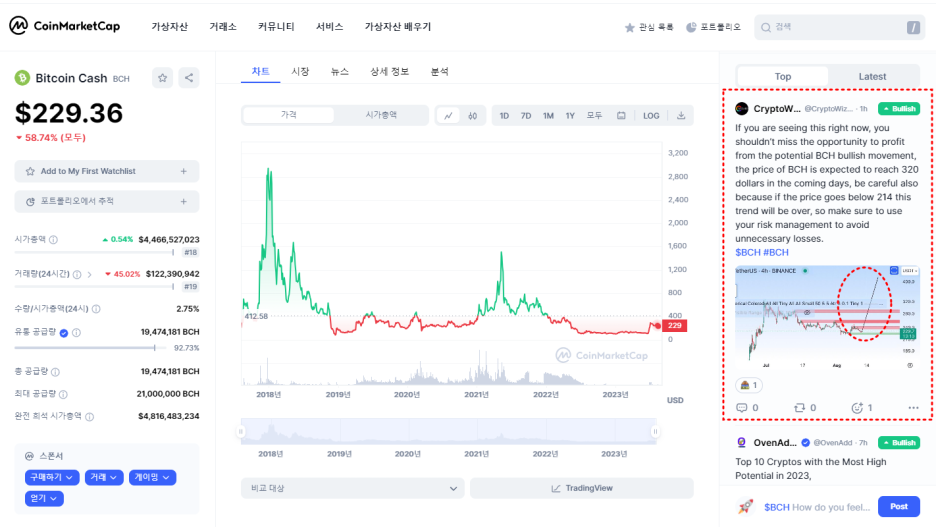Expand Add to My First Watchlist plus

pos(184,171)
